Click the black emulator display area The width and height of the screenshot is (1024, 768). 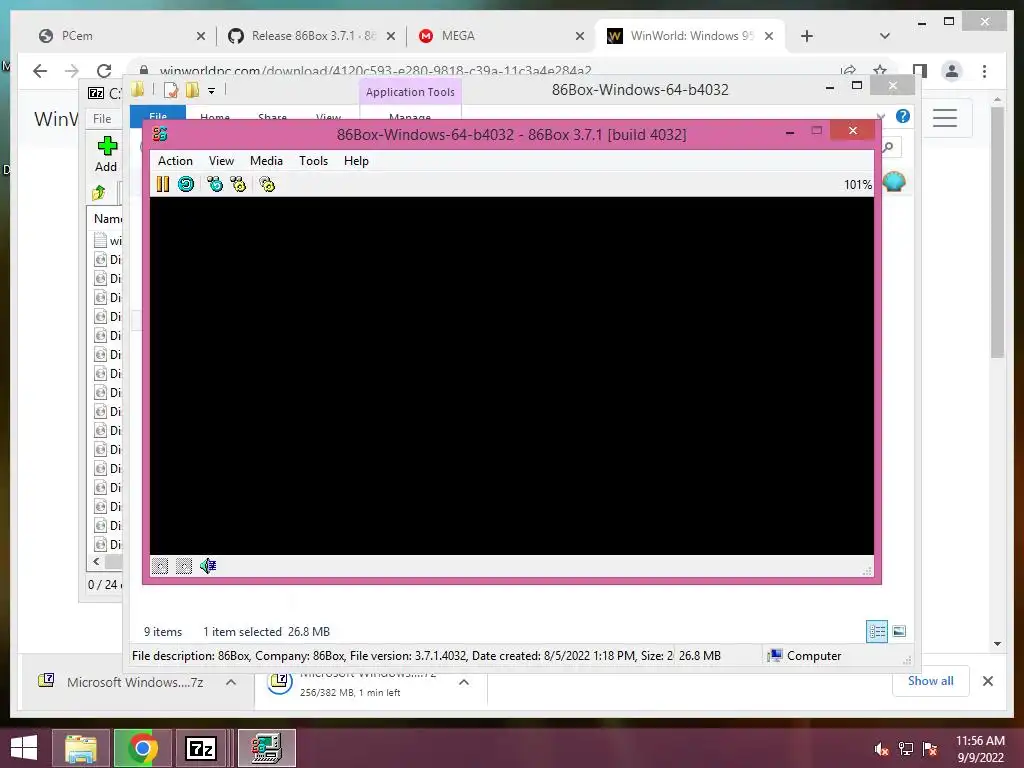tap(512, 376)
